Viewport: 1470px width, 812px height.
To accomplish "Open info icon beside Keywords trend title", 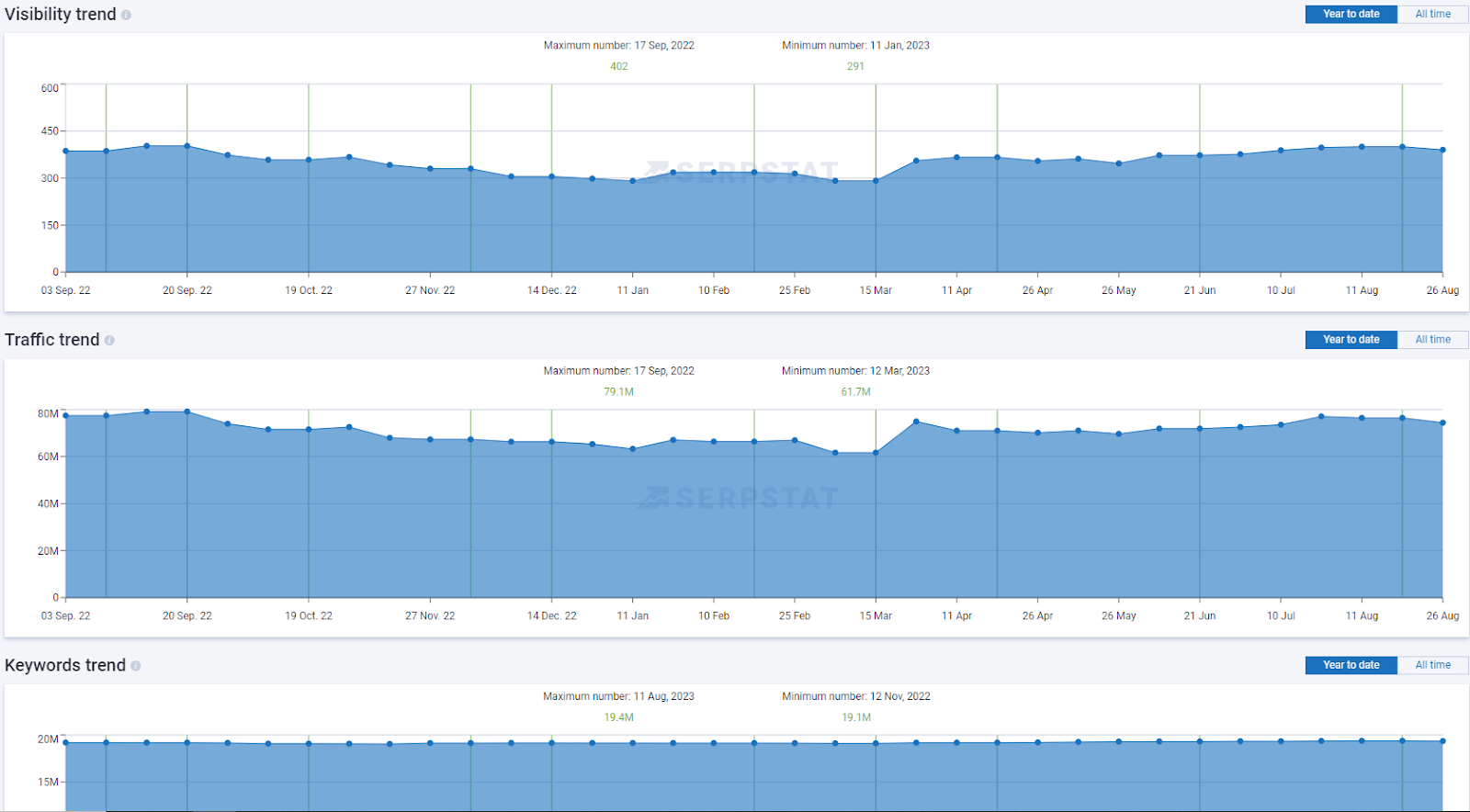I will (x=135, y=666).
